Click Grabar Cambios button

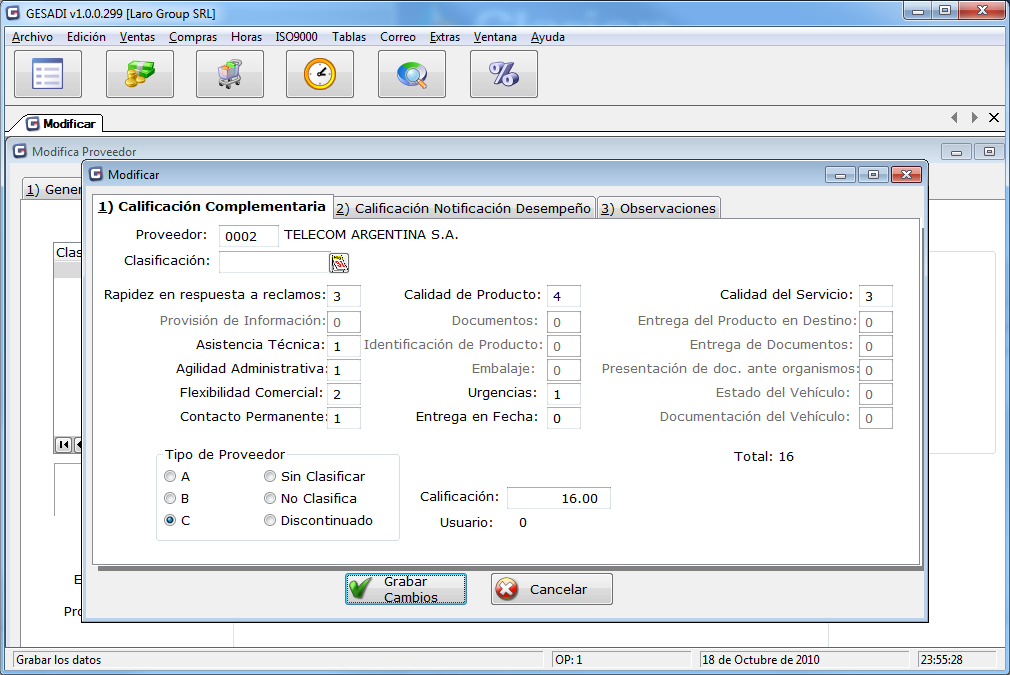[406, 589]
